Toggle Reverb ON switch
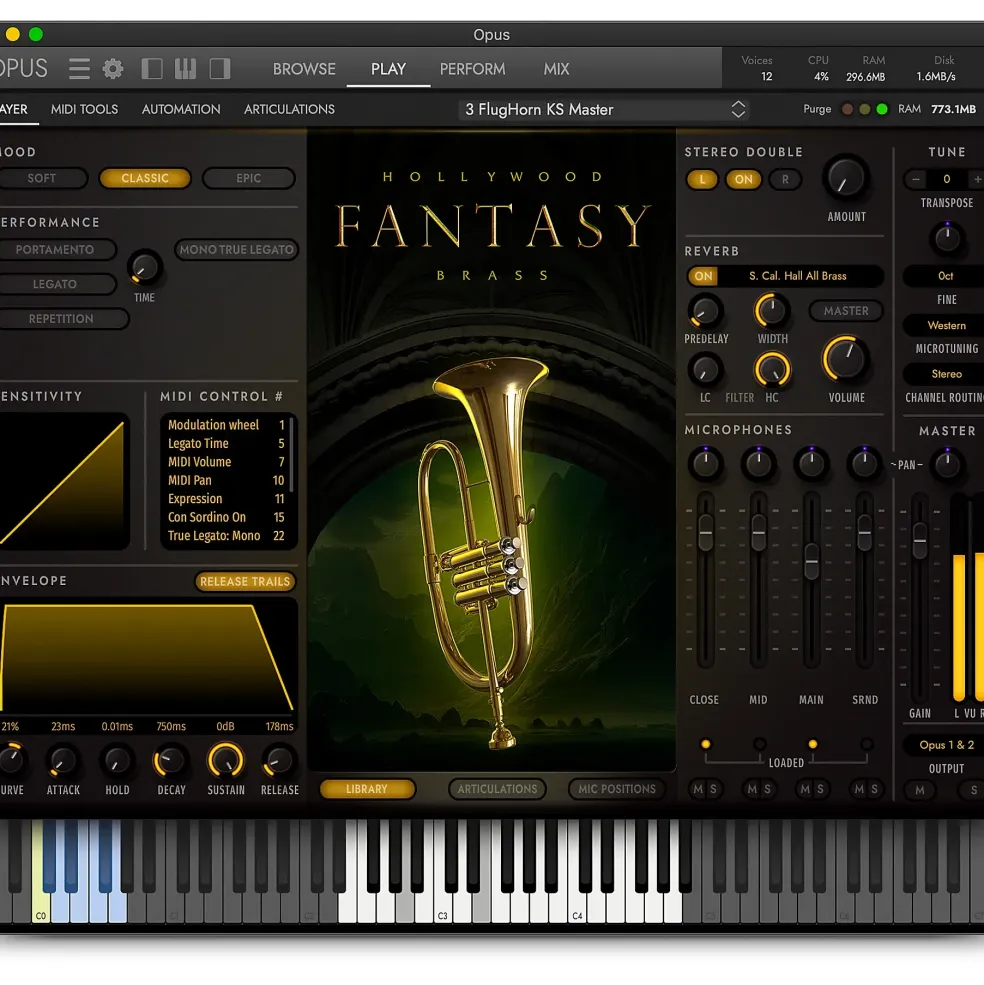The image size is (984, 985). [x=703, y=276]
